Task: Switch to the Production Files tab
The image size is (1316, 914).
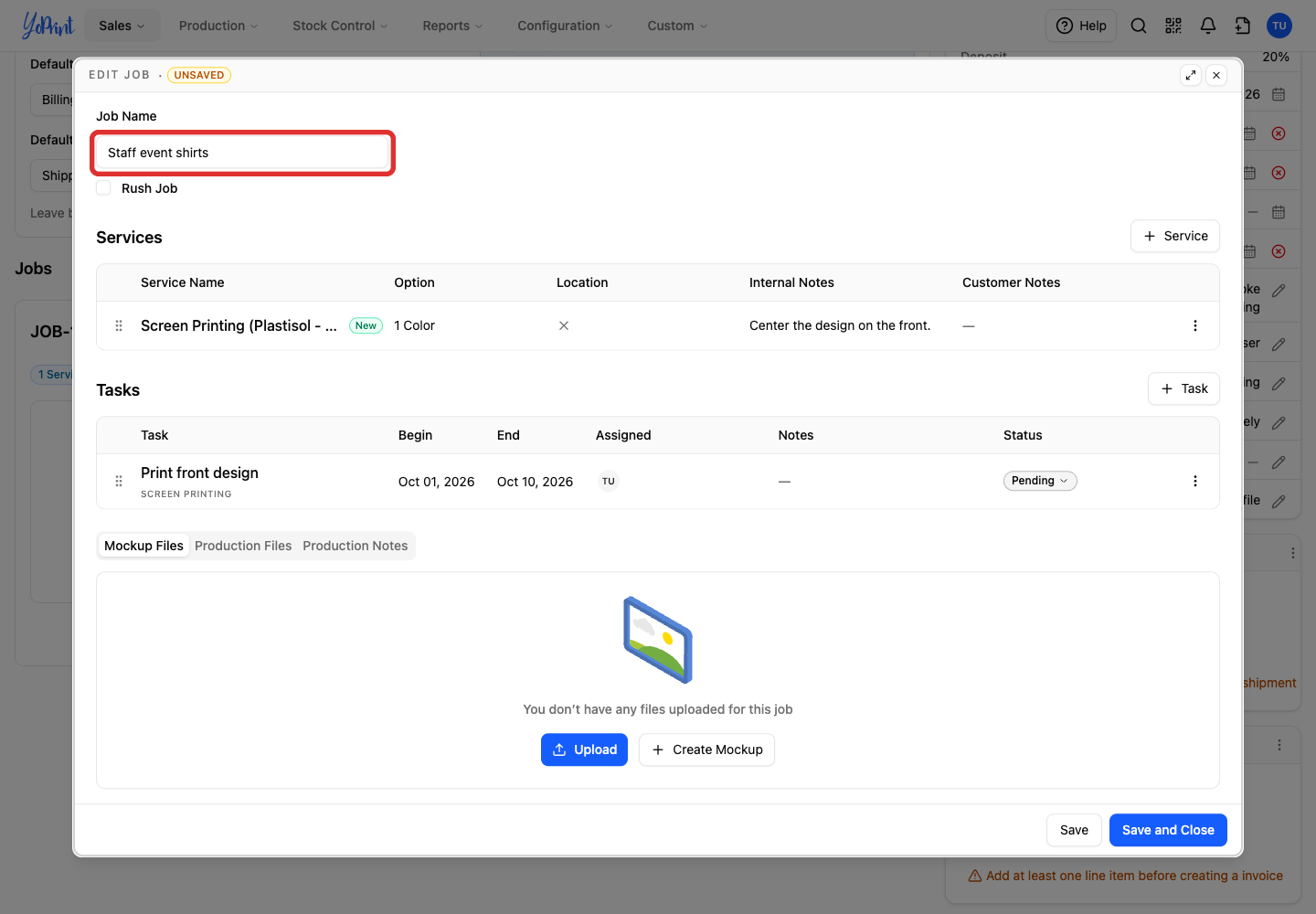Action: tap(243, 546)
